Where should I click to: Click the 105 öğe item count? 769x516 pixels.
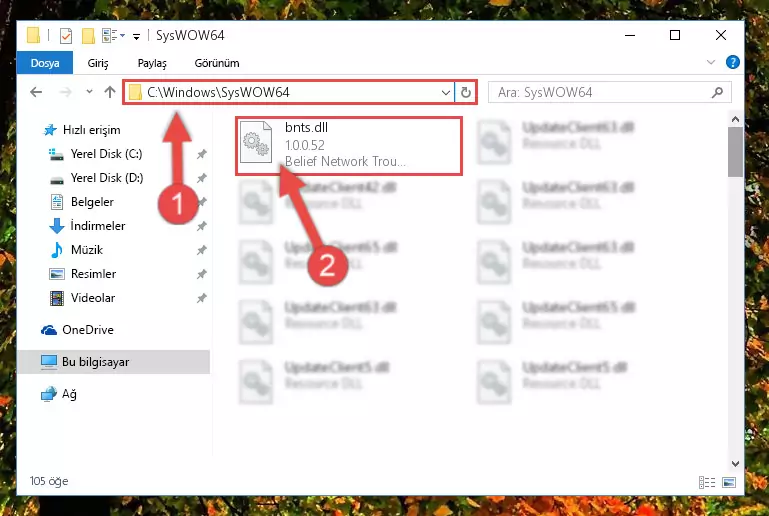tap(49, 481)
